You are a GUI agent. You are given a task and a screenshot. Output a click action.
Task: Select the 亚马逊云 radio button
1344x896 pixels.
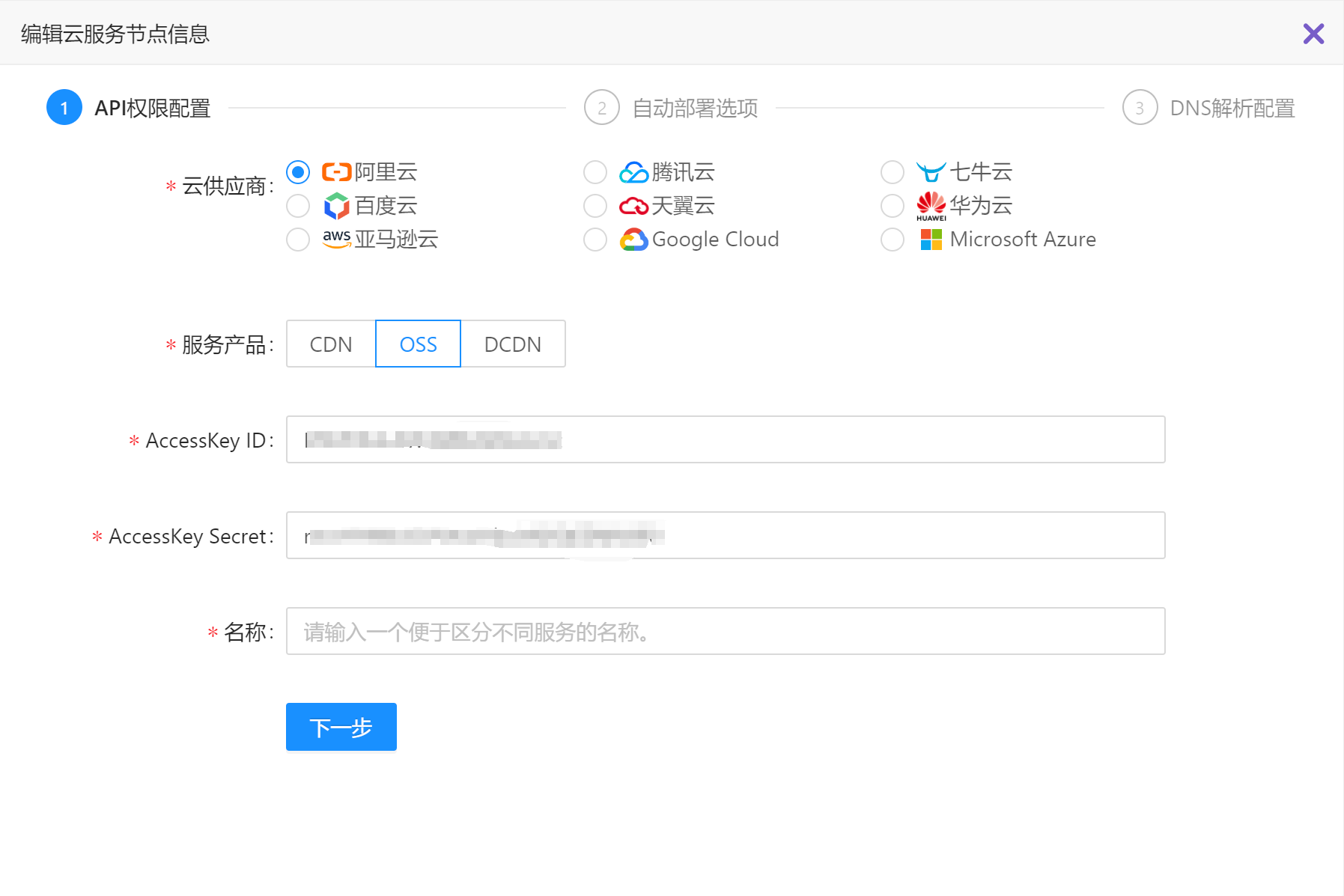298,240
